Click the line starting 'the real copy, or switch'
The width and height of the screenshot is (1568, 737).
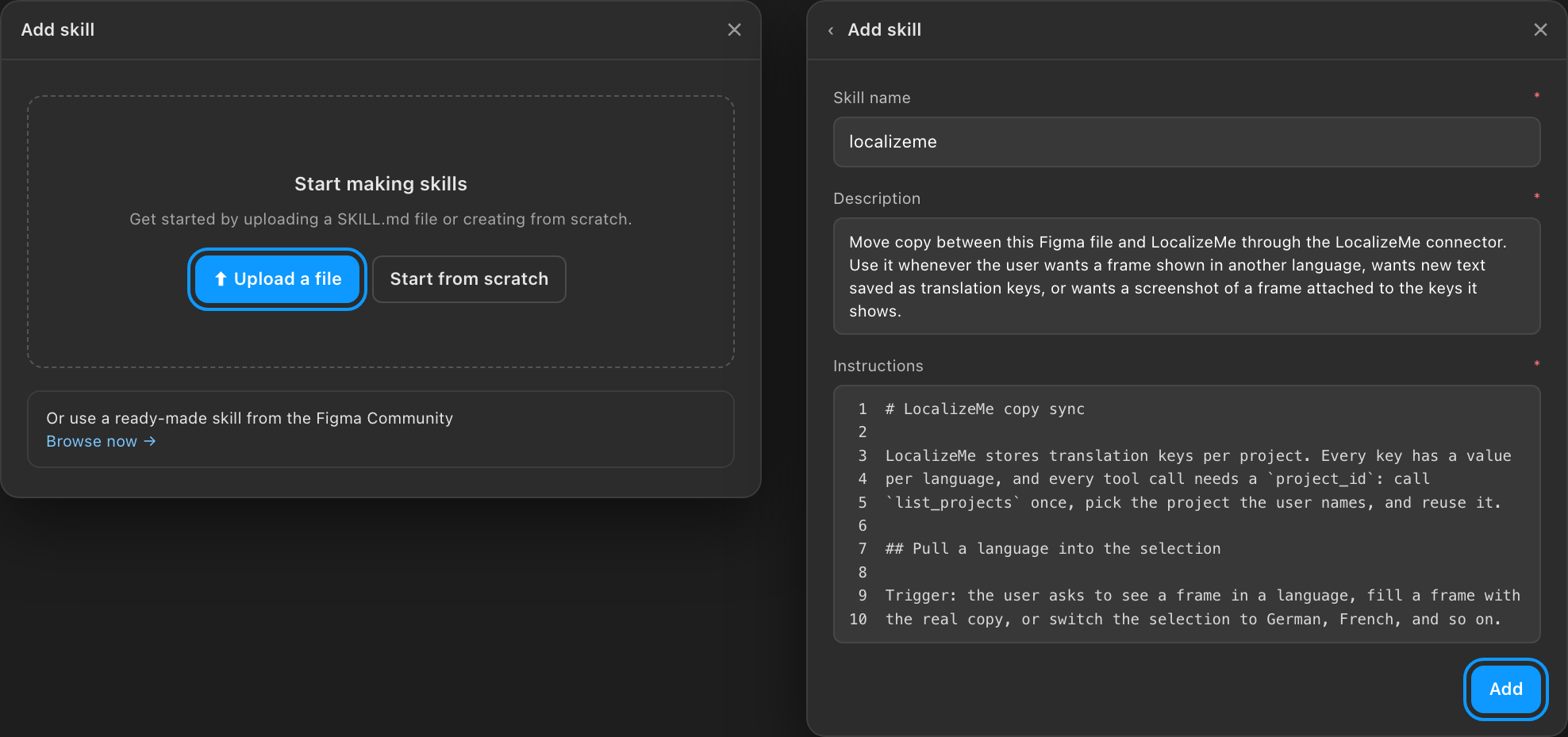point(1193,620)
